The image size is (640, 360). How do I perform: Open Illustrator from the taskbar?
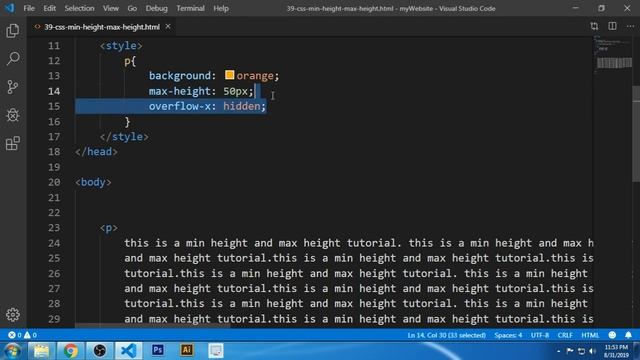187,351
